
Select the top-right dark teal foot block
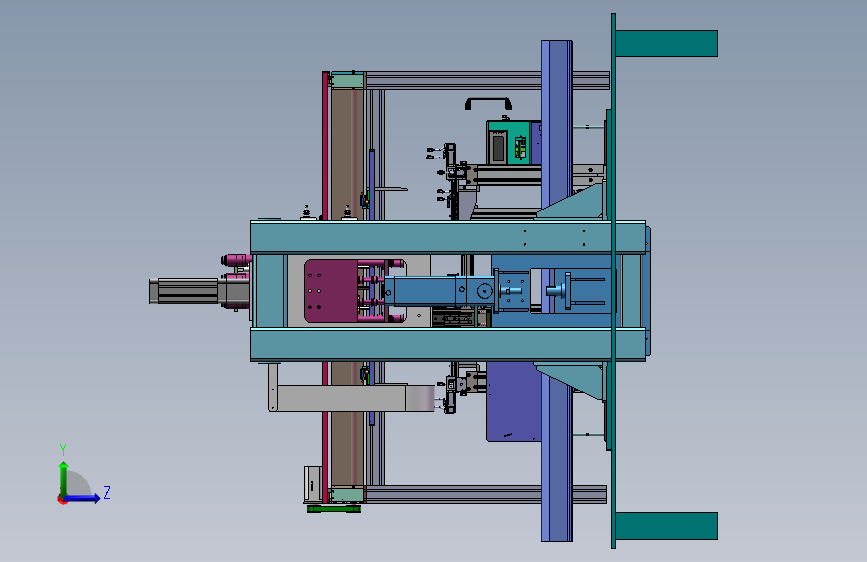(x=666, y=43)
